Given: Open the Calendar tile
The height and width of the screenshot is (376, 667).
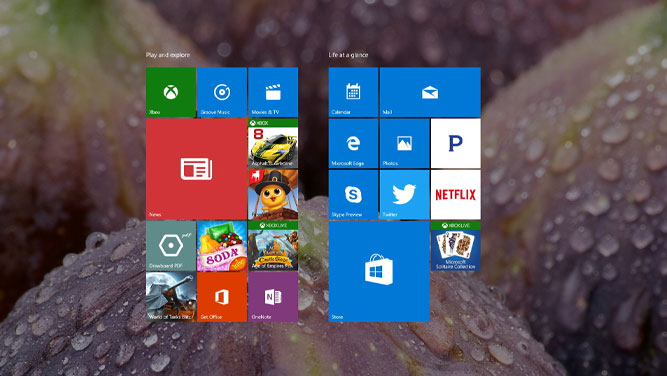Looking at the screenshot, I should pos(353,92).
